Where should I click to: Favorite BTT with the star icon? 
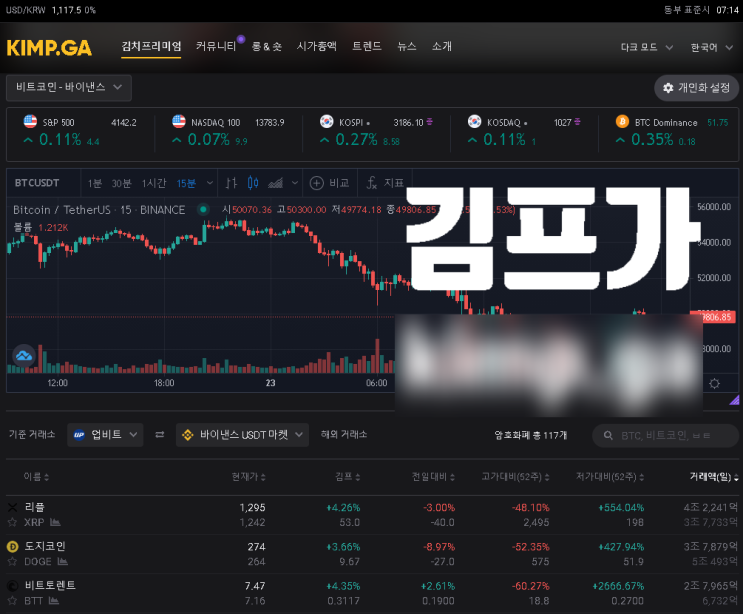click(13, 601)
